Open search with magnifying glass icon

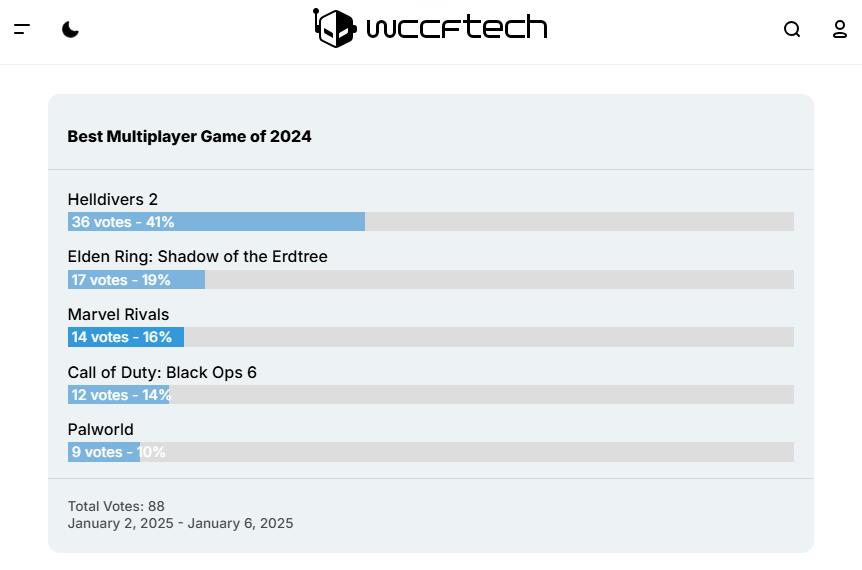coord(792,29)
